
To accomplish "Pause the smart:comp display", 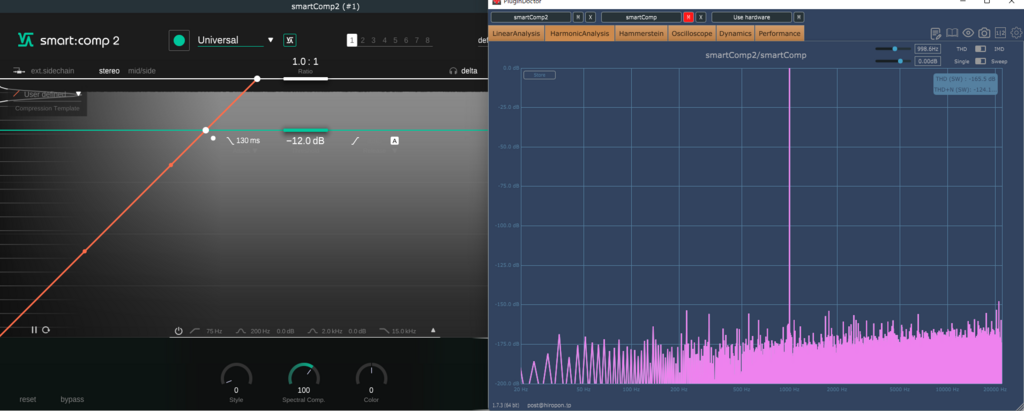I will click(x=35, y=330).
